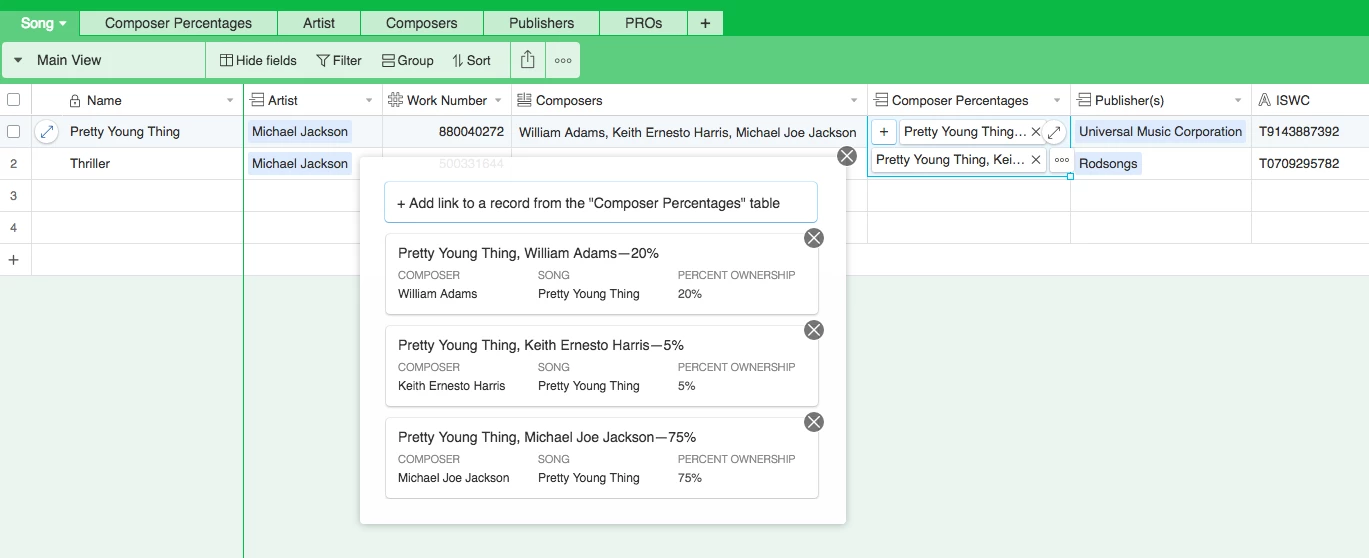Screen dimensions: 1369x558
Task: Remove the Pretty Young Thing linked chip in row 1
Action: click(1036, 132)
